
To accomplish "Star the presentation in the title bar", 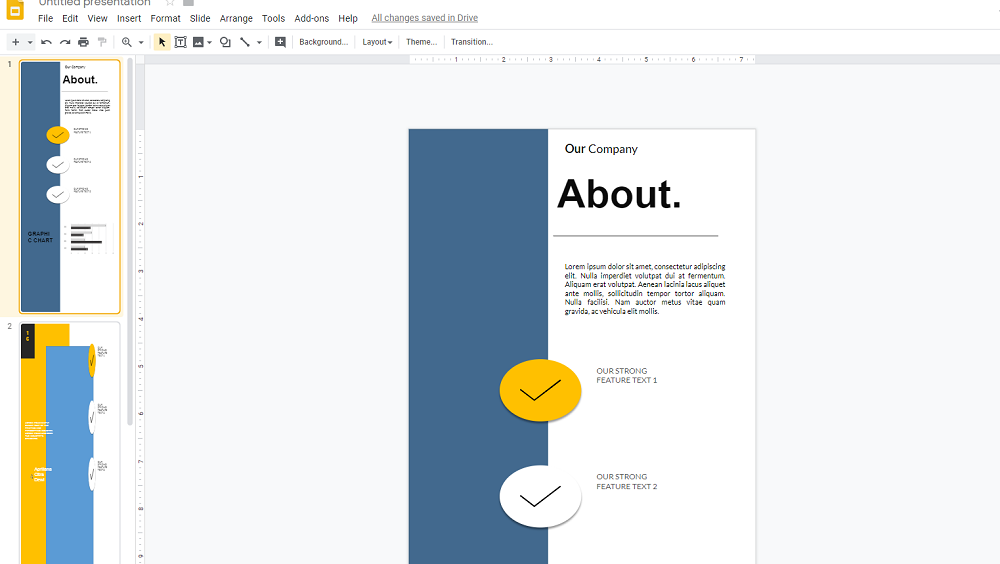I will [170, 3].
